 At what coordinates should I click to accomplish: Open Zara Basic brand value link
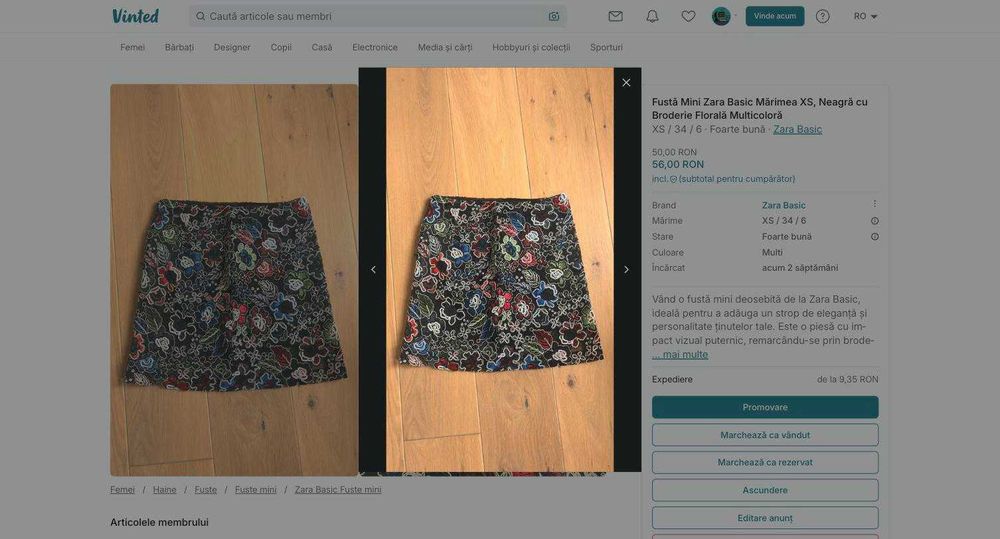click(783, 205)
